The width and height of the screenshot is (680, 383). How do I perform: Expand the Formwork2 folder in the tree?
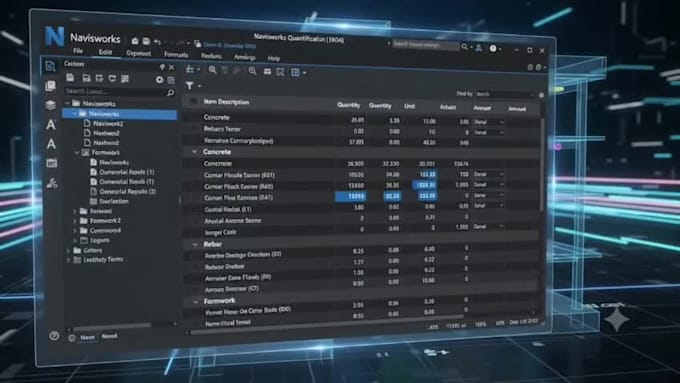[75, 221]
